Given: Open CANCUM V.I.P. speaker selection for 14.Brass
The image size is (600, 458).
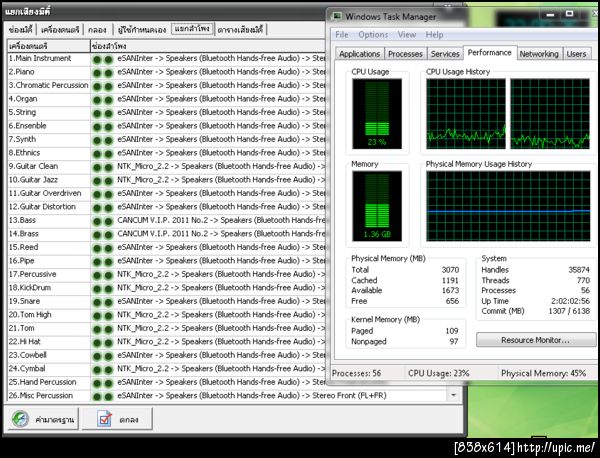Looking at the screenshot, I should click(221, 233).
